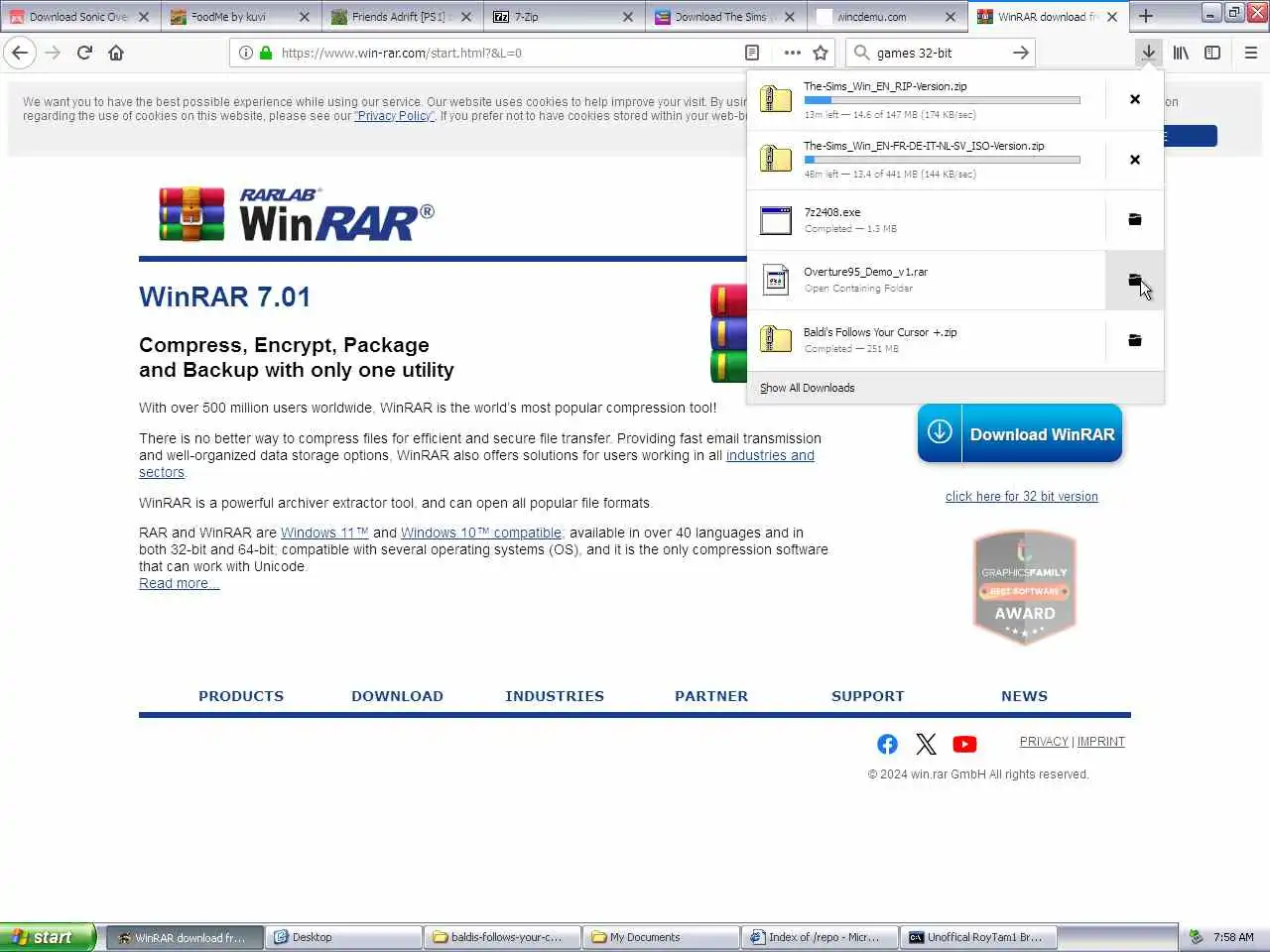Close the 7-Zip tab

tap(628, 17)
